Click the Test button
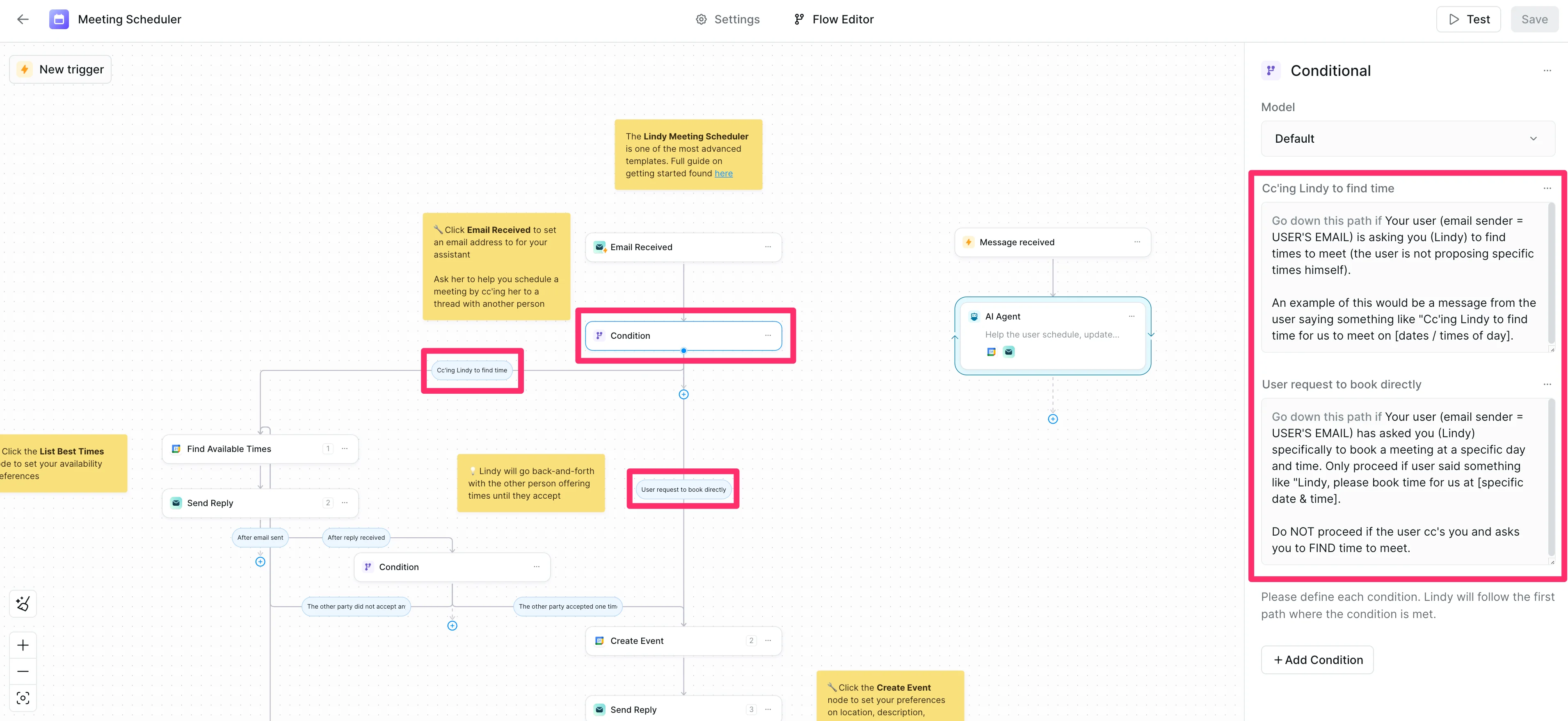This screenshot has width=1568, height=721. click(1468, 19)
